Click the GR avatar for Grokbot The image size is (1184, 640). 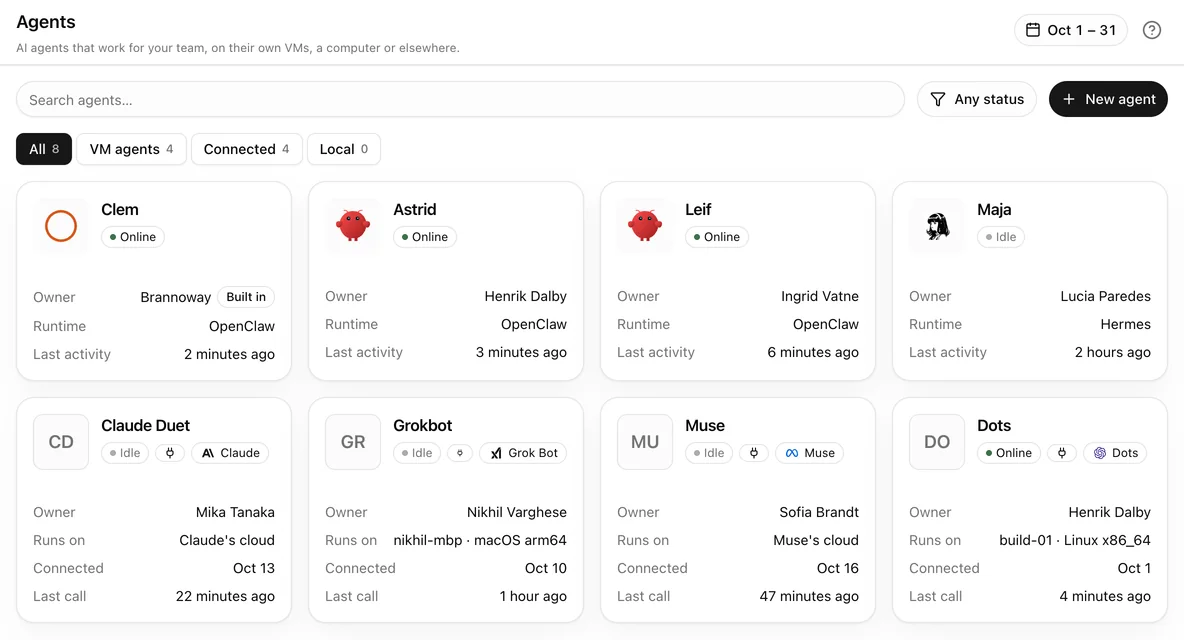pyautogui.click(x=353, y=442)
